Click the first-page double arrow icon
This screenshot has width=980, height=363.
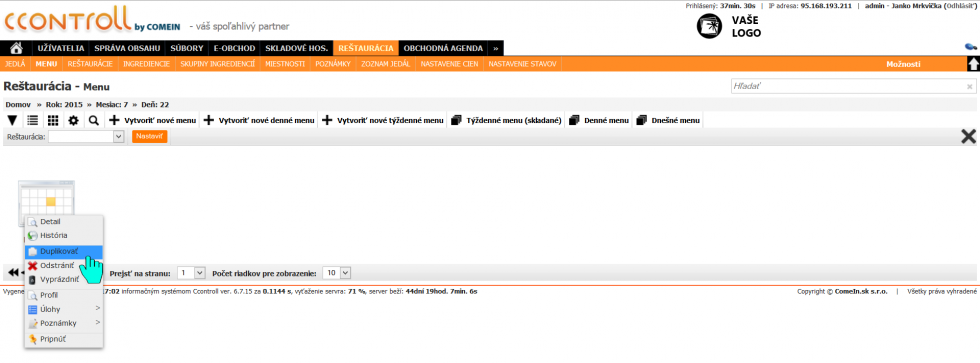click(12, 273)
